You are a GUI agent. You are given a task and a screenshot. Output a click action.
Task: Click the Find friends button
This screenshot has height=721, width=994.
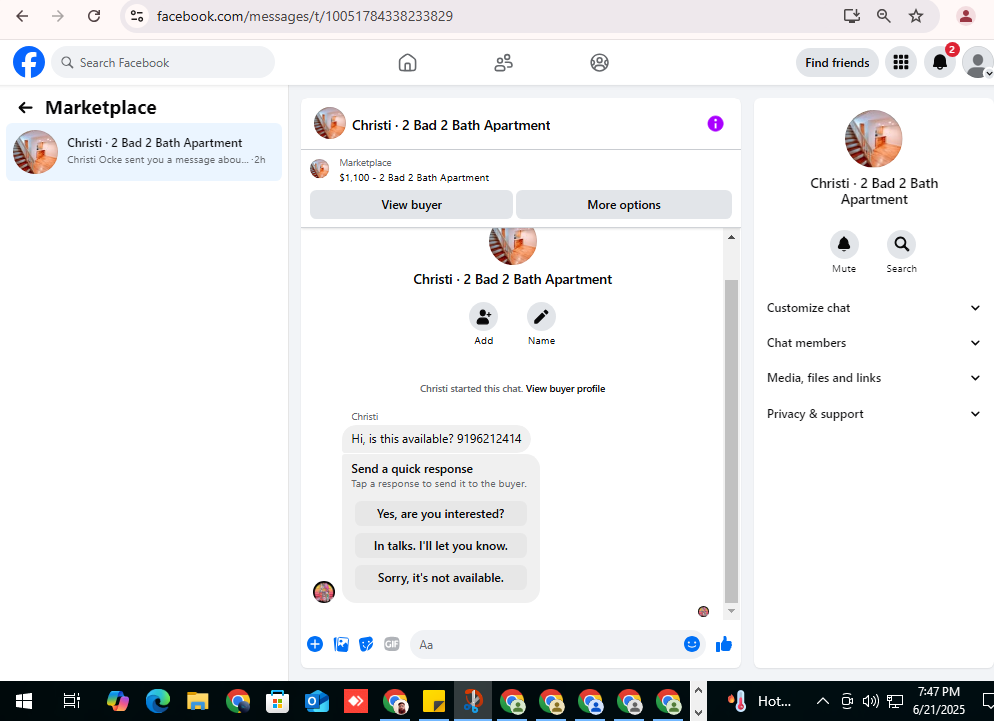[x=837, y=63]
